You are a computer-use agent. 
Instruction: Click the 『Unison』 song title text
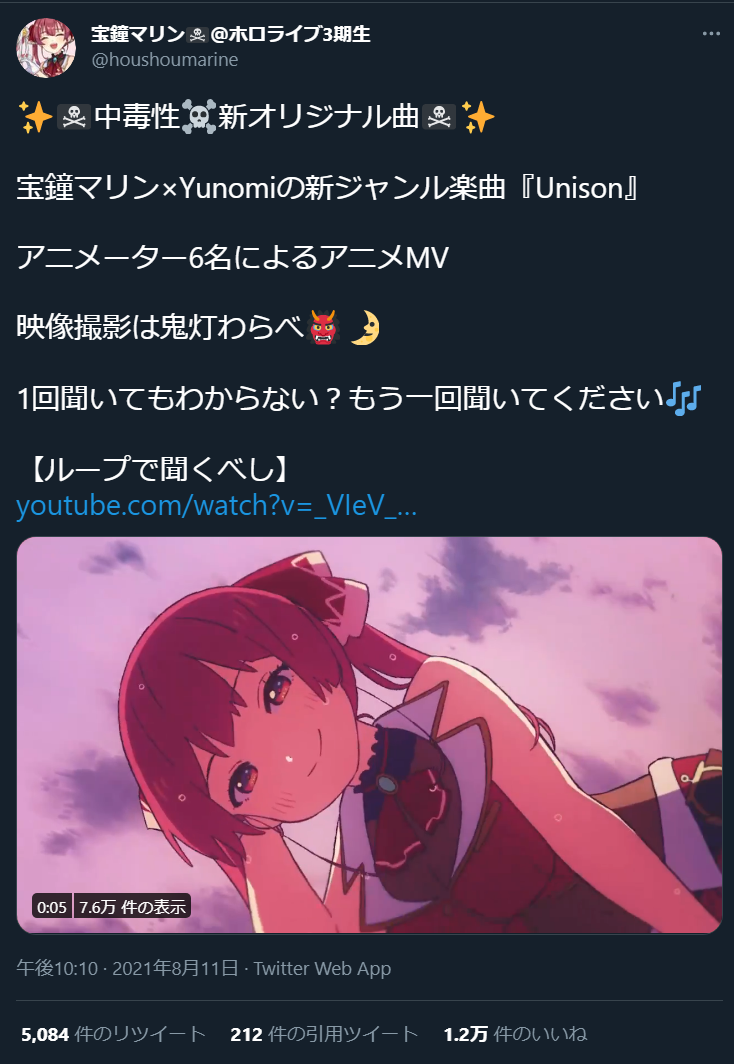pos(579,188)
